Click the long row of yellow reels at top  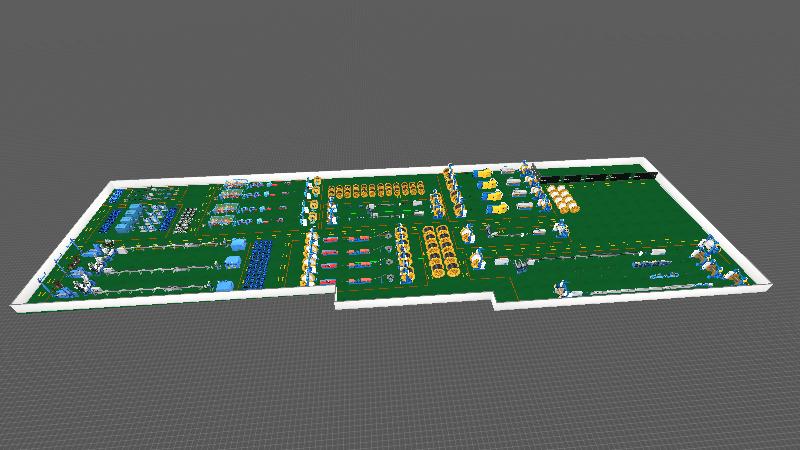380,190
